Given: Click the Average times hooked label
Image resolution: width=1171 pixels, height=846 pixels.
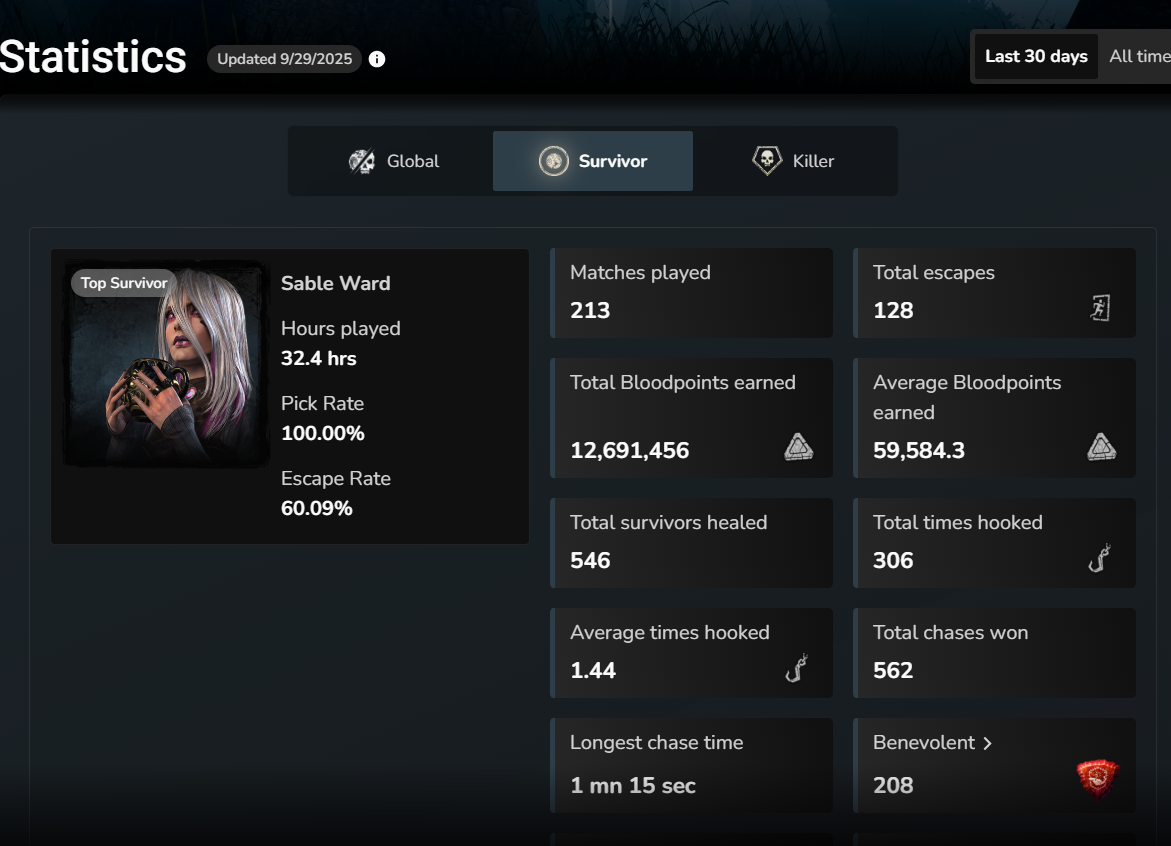Looking at the screenshot, I should [x=670, y=633].
